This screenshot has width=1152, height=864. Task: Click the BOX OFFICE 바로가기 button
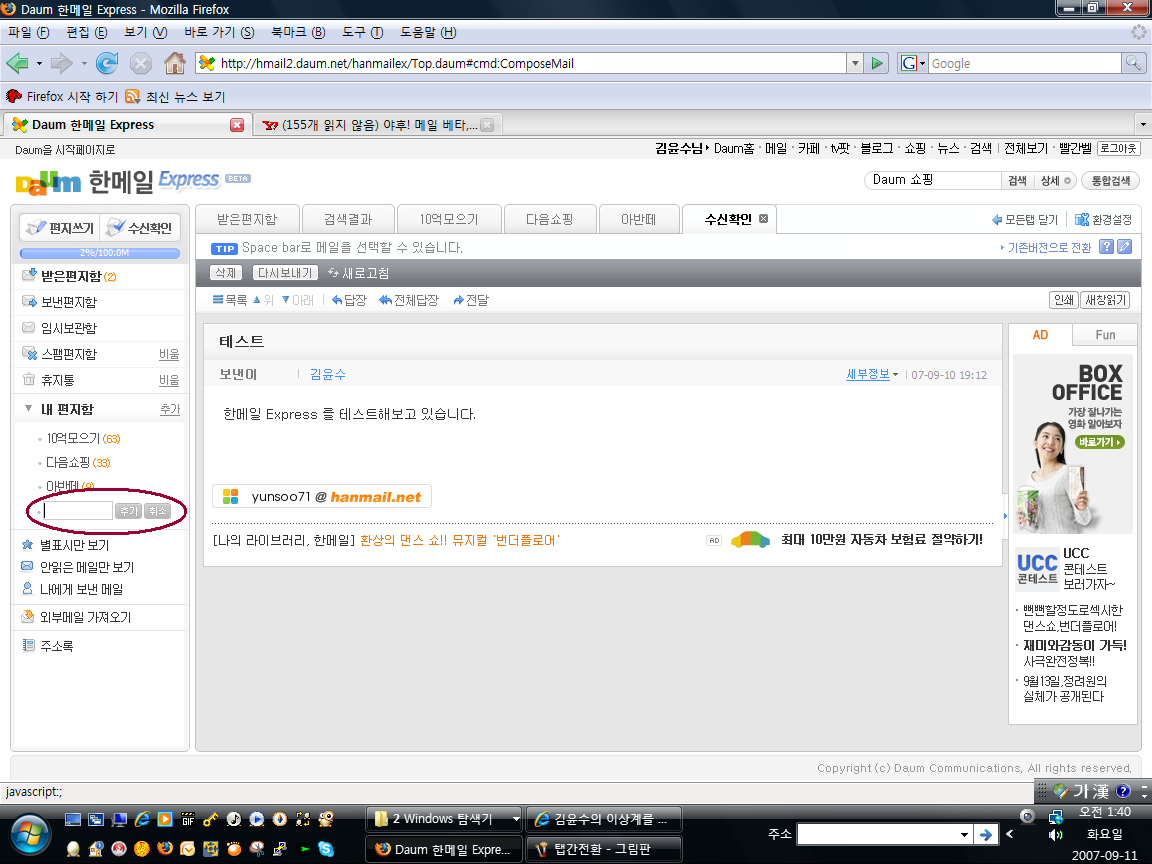pos(1100,442)
